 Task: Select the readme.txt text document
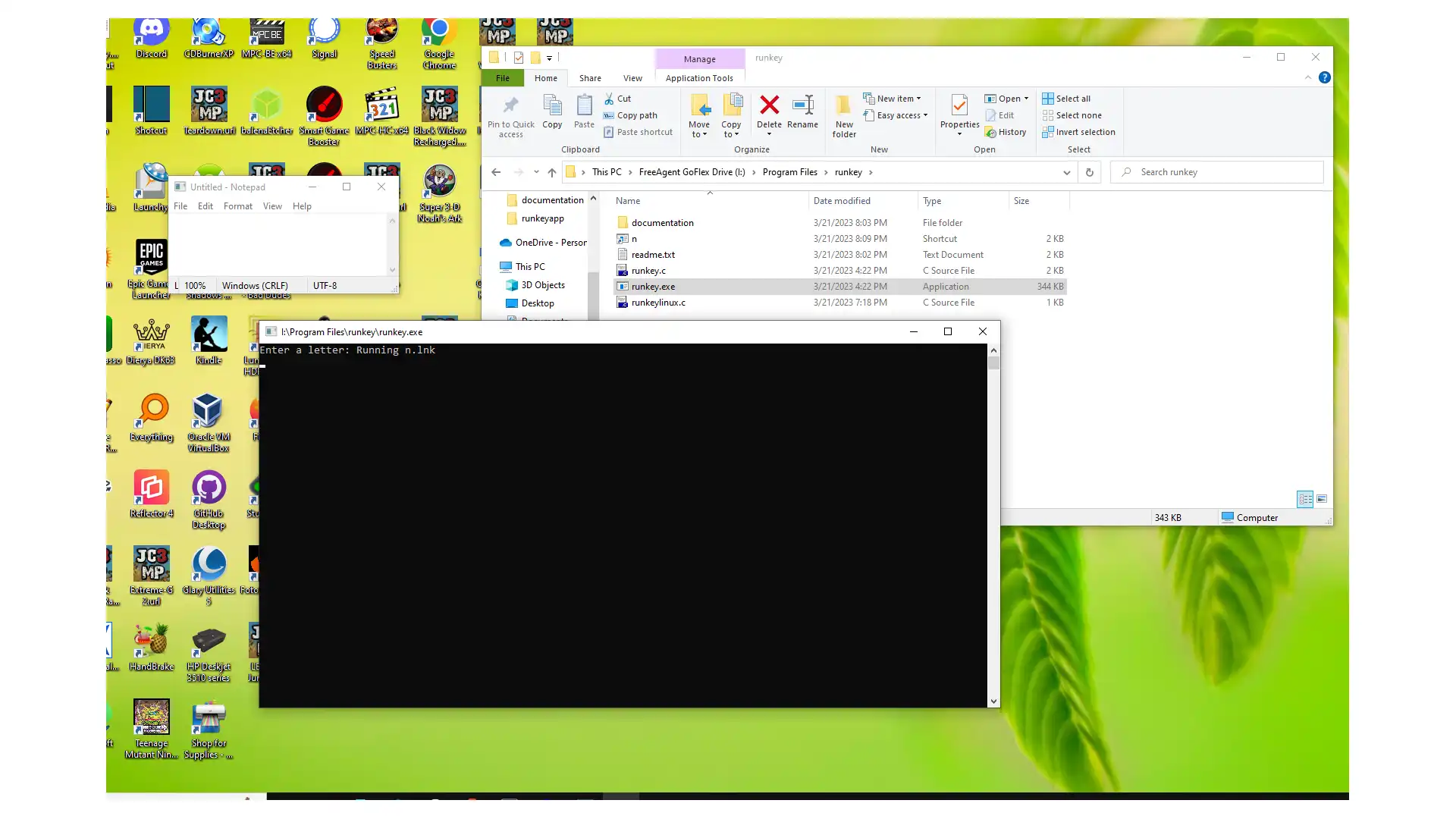pos(653,254)
